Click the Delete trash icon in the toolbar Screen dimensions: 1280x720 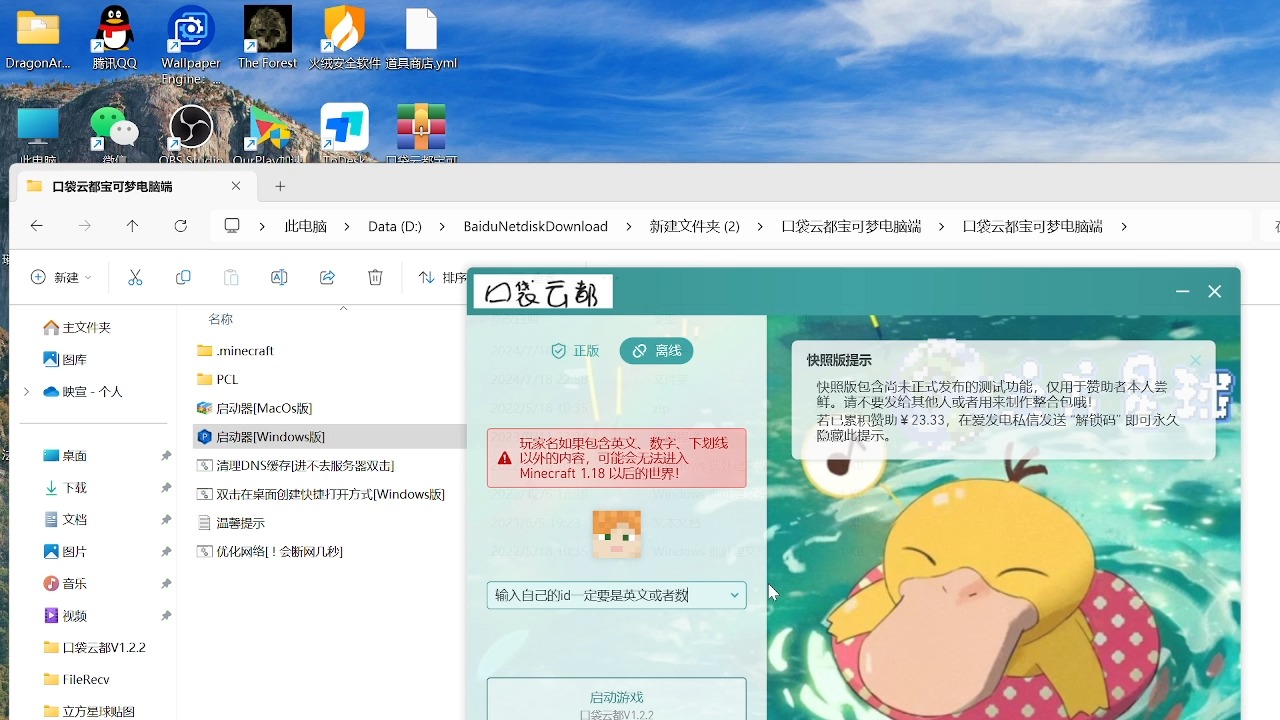pyautogui.click(x=375, y=277)
